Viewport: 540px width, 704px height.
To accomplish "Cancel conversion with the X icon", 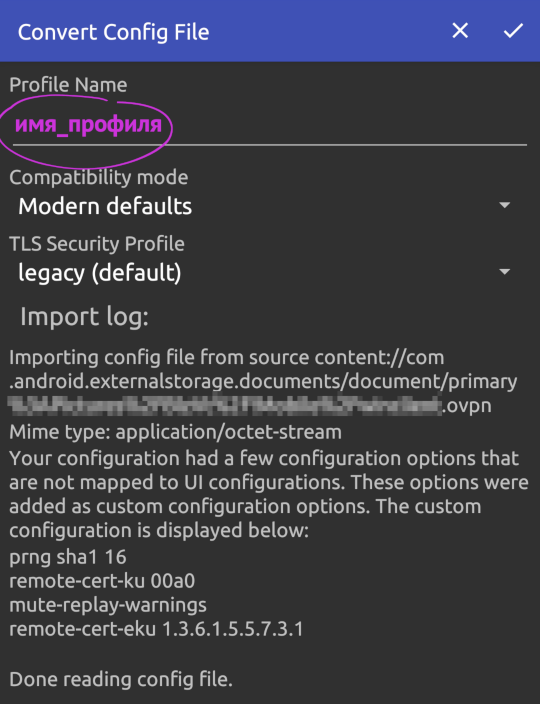I will tap(460, 31).
